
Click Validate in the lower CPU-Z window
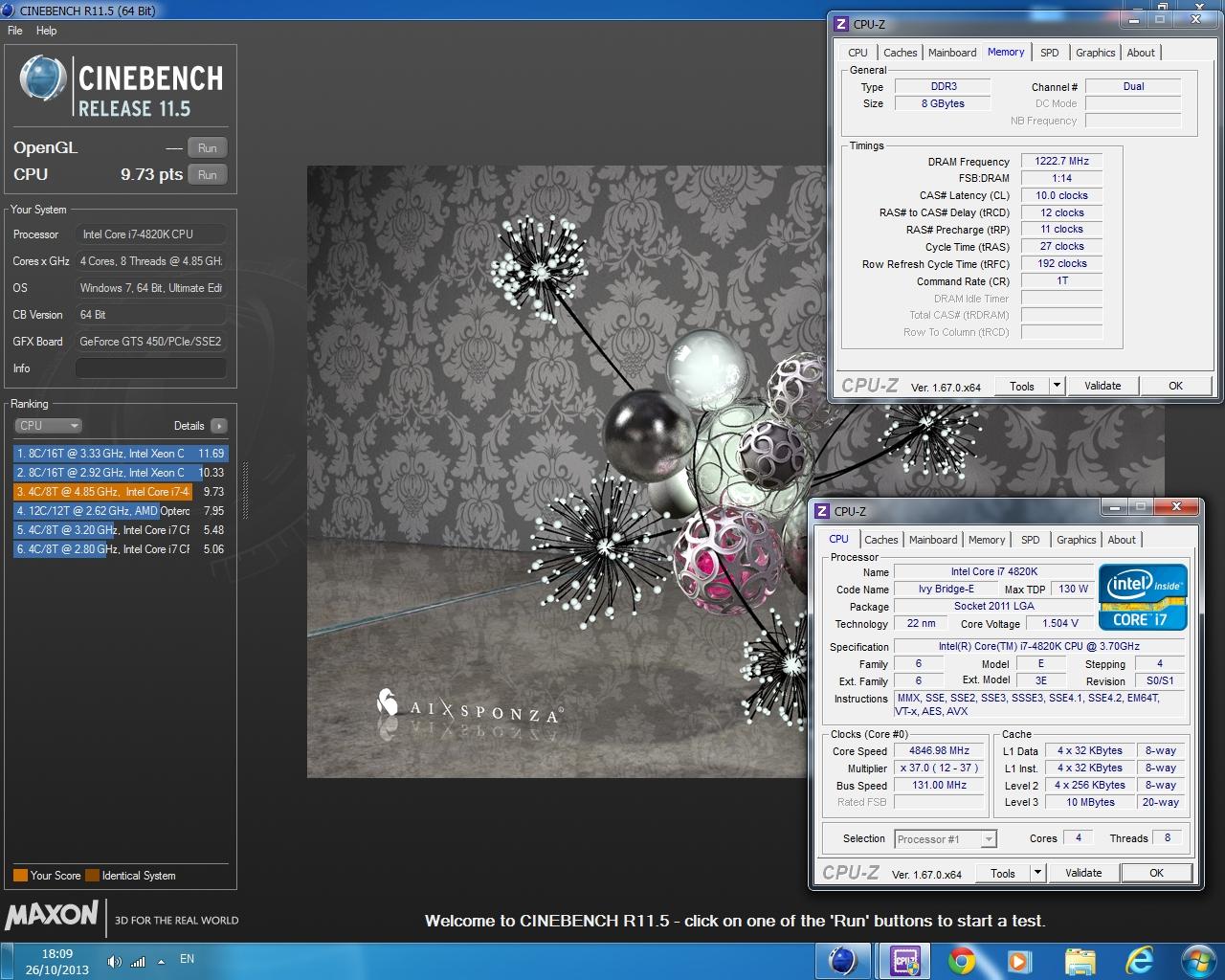tap(1083, 873)
